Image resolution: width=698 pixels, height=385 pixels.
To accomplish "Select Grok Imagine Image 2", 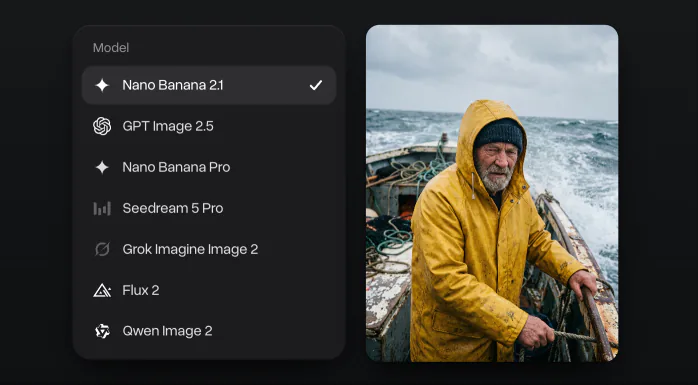I will [209, 249].
